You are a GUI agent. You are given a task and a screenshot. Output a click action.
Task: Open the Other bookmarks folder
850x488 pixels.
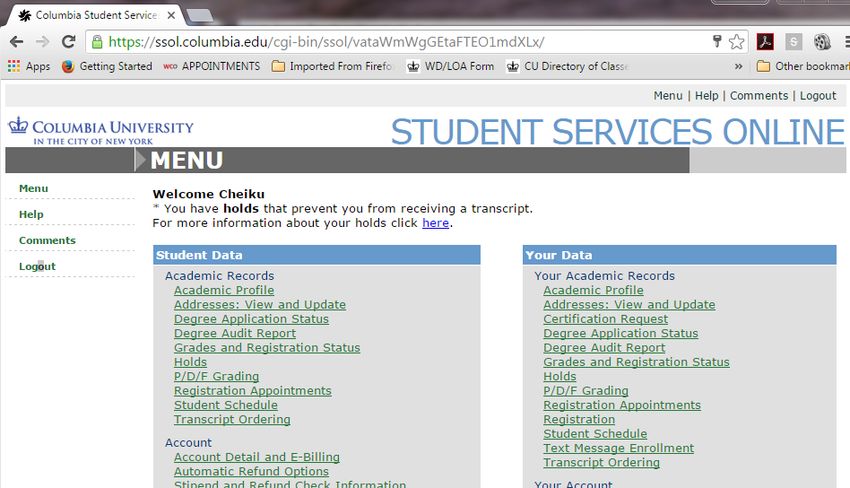pos(803,66)
